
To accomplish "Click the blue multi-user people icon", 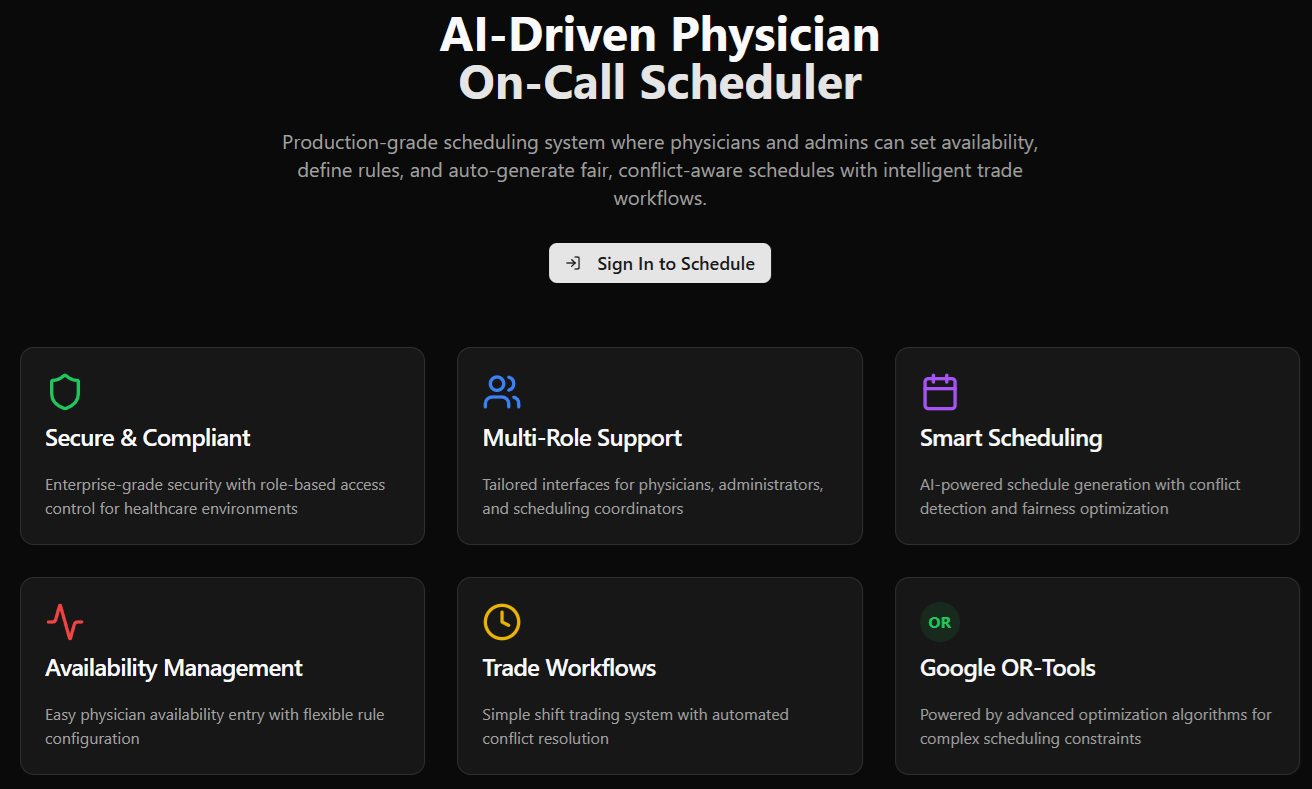I will pyautogui.click(x=501, y=392).
